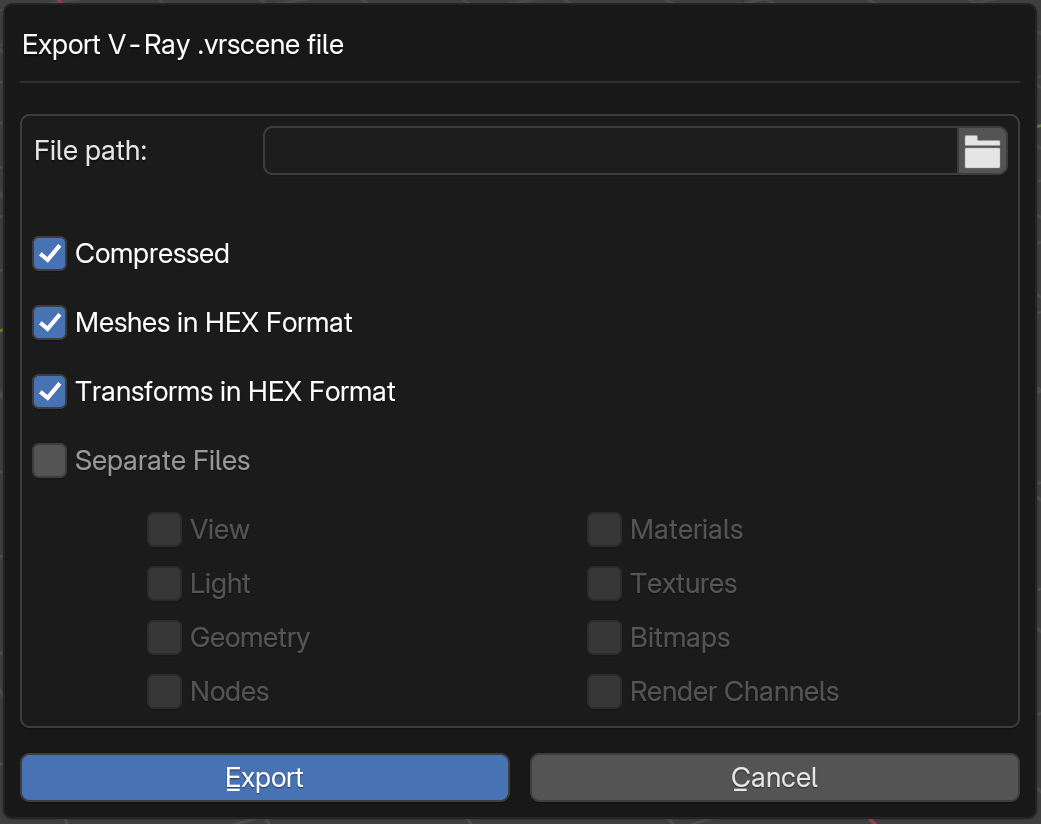Enable the Nodes checkbox
1041x824 pixels.
[x=165, y=692]
